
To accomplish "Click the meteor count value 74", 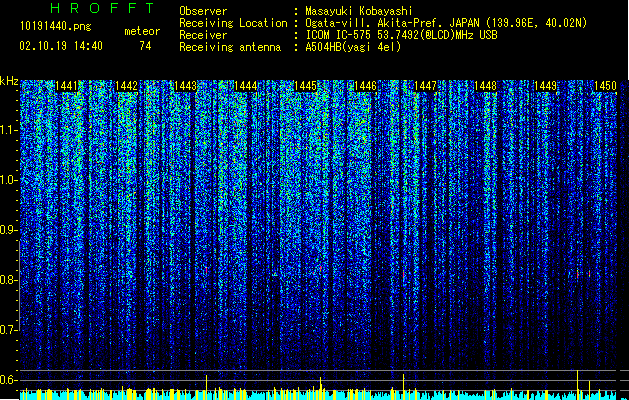I will (145, 46).
